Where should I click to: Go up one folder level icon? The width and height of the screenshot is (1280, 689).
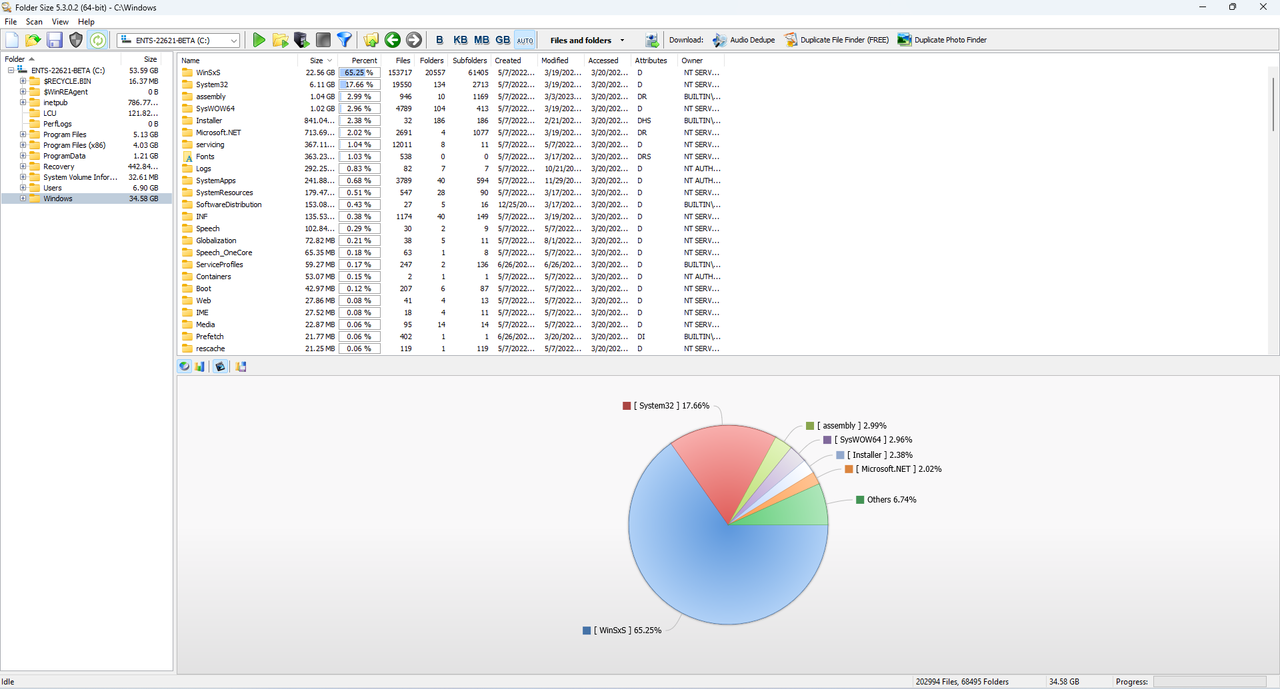[x=371, y=40]
